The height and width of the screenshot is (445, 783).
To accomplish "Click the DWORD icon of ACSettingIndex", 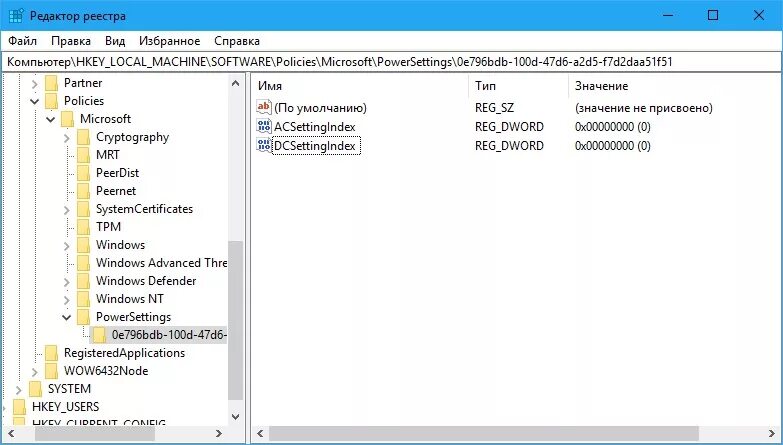I will [263, 126].
